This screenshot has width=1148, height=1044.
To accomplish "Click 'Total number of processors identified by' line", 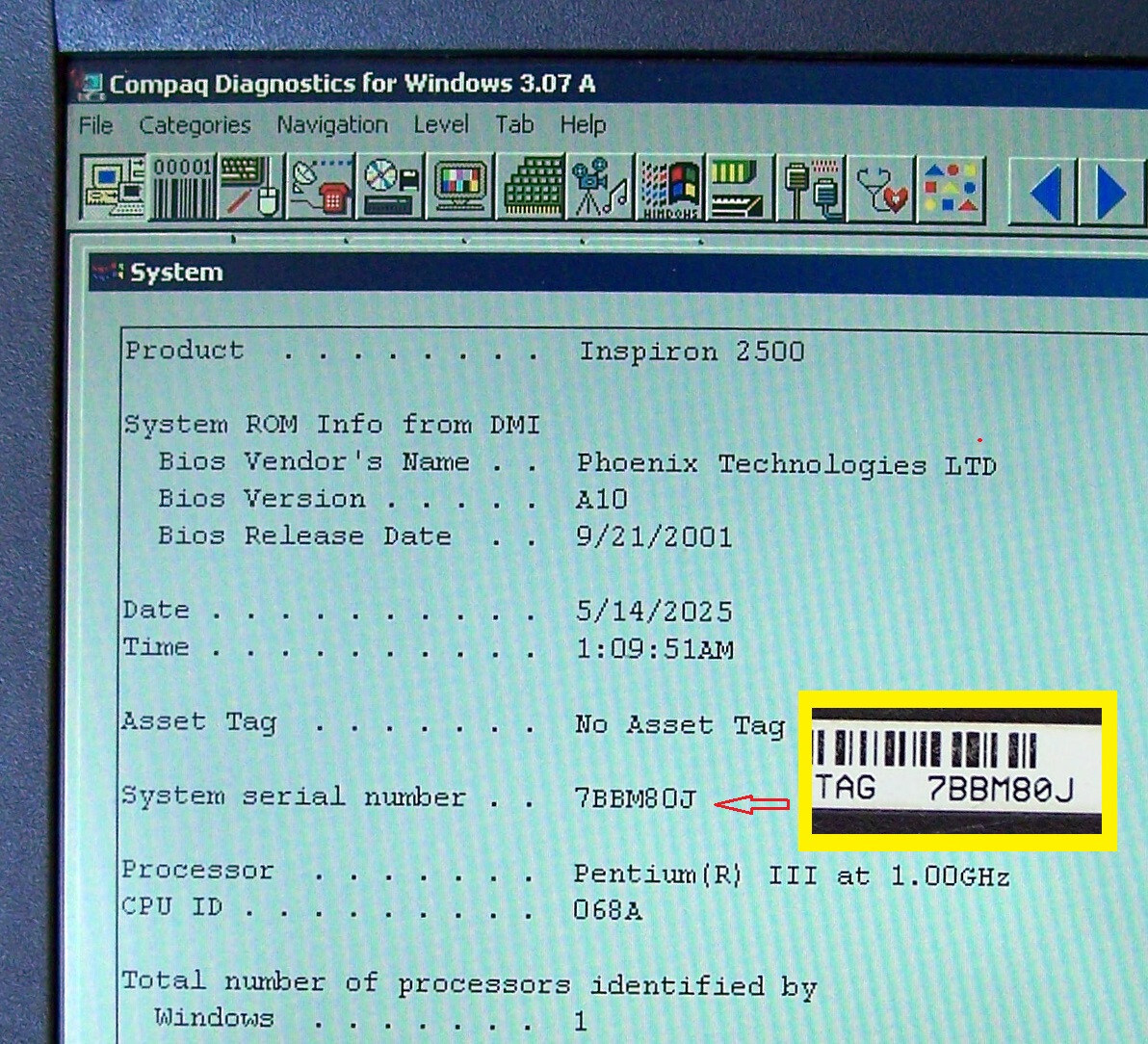I will click(x=469, y=984).
